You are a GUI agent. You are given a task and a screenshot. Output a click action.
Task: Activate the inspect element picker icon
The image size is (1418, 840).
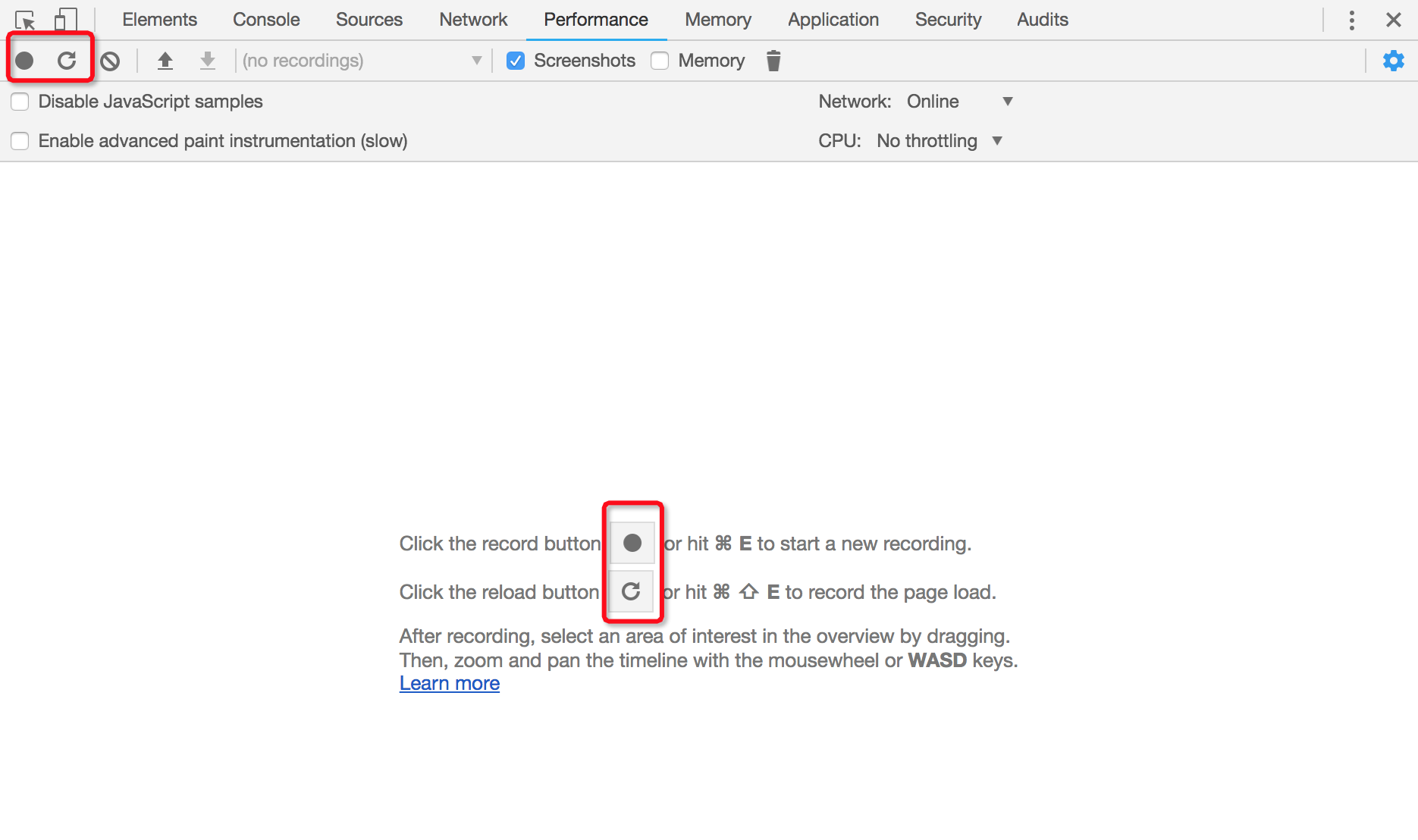click(25, 20)
